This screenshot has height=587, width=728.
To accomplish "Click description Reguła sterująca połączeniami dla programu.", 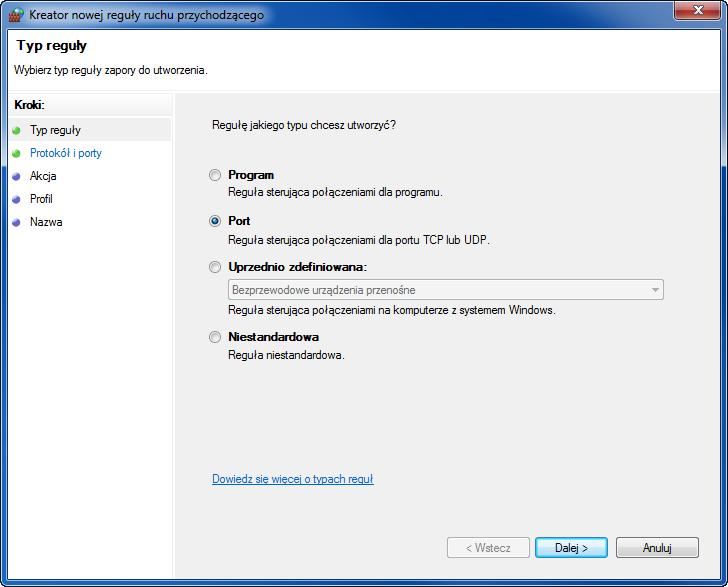I will point(335,192).
